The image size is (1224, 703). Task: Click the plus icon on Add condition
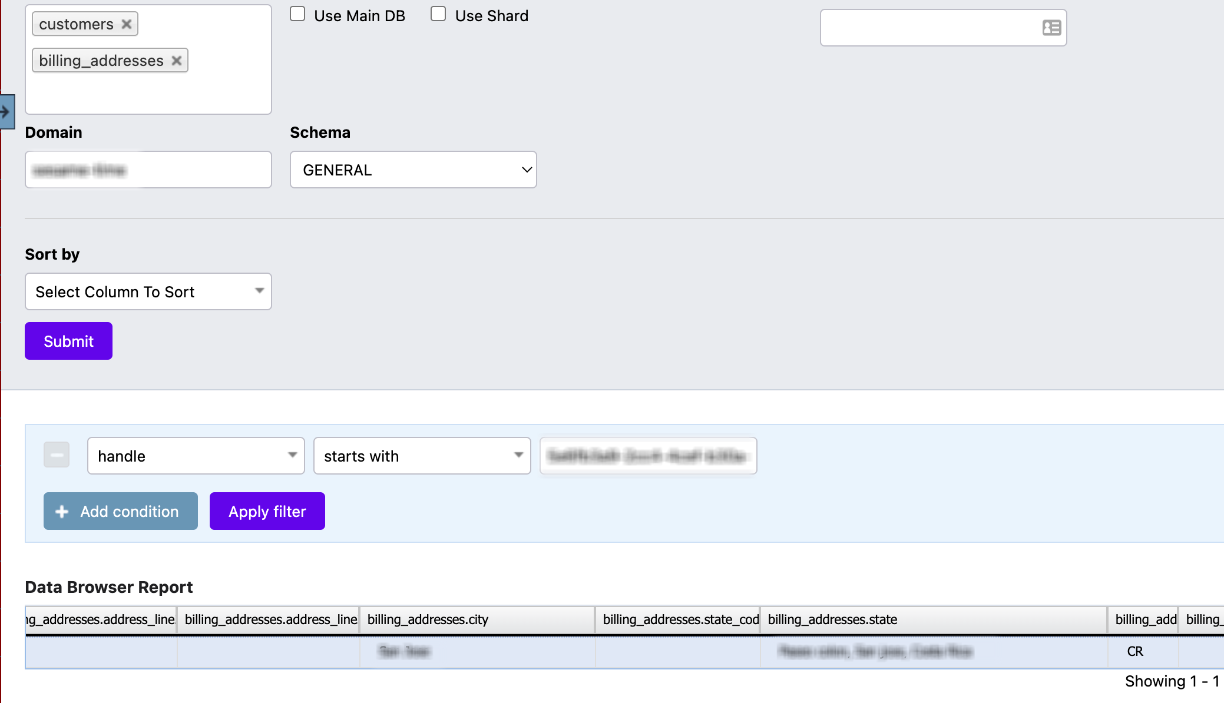click(x=62, y=512)
